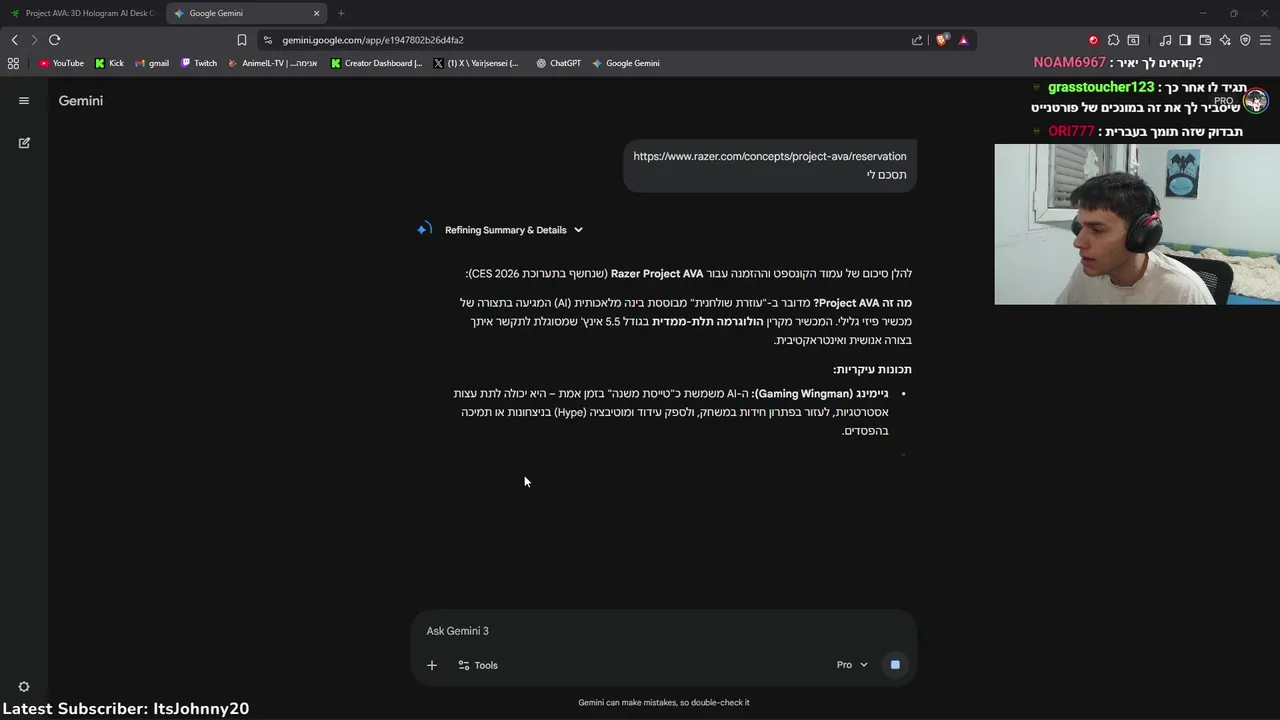Open the gmail bookmark

152,63
